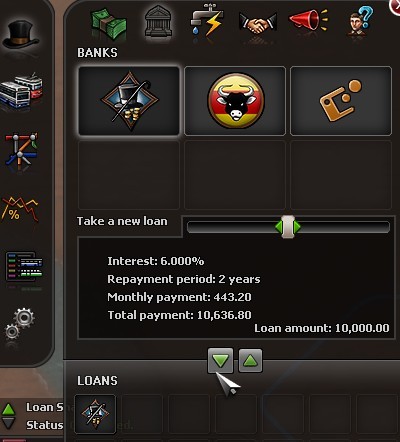
Task: Open the timetable schedule list icon
Action: click(24, 266)
